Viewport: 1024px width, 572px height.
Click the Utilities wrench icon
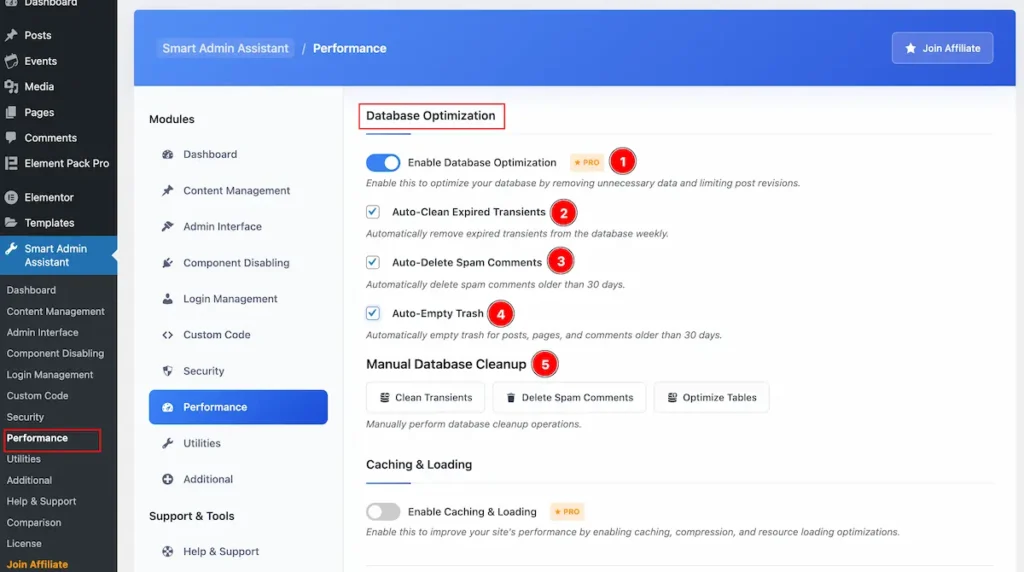(x=168, y=443)
